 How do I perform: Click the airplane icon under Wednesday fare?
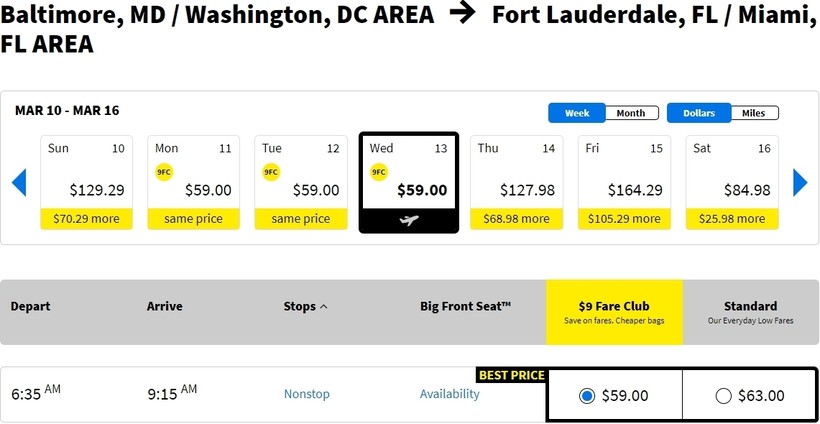point(408,219)
